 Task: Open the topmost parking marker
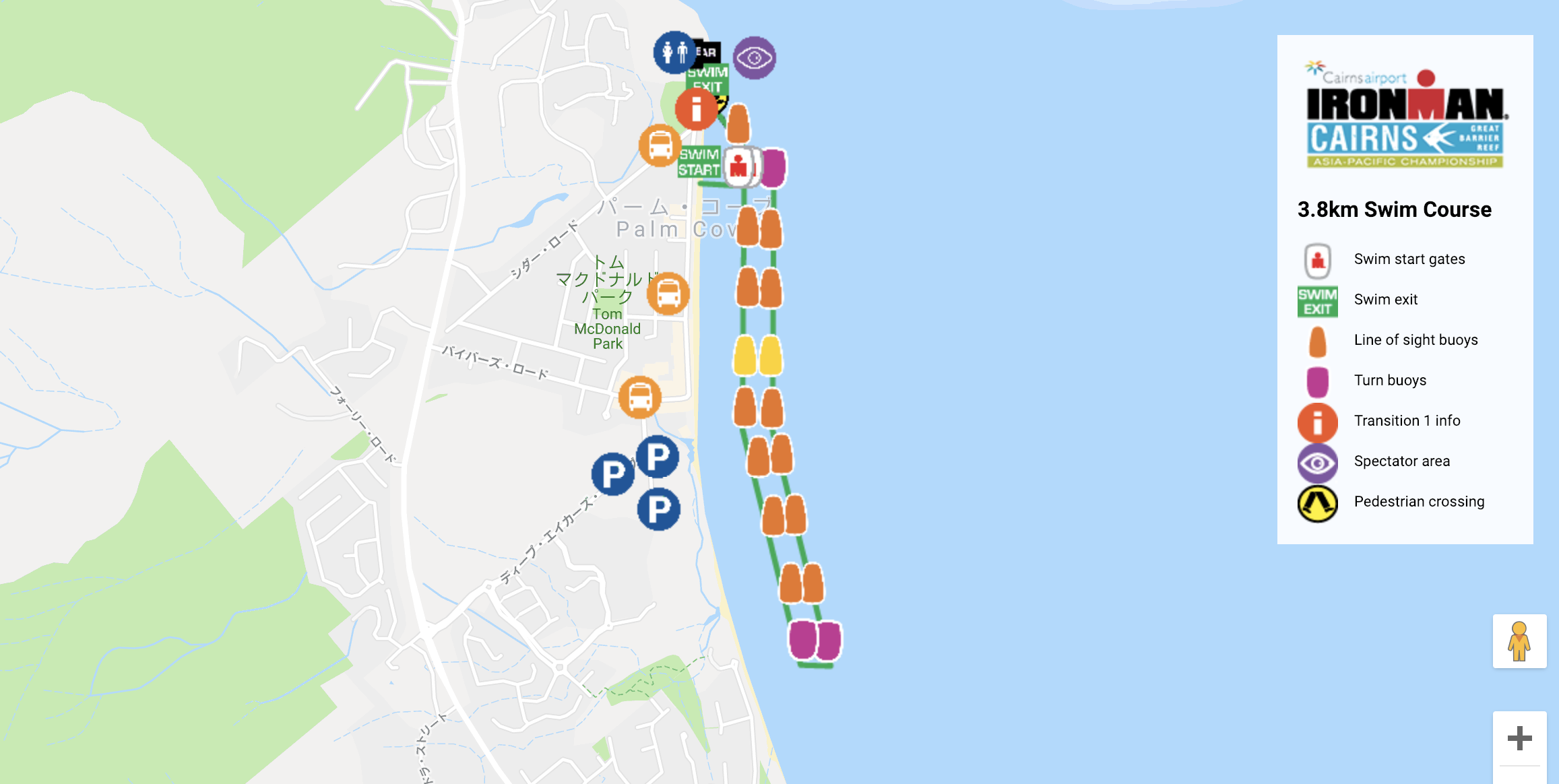[658, 457]
